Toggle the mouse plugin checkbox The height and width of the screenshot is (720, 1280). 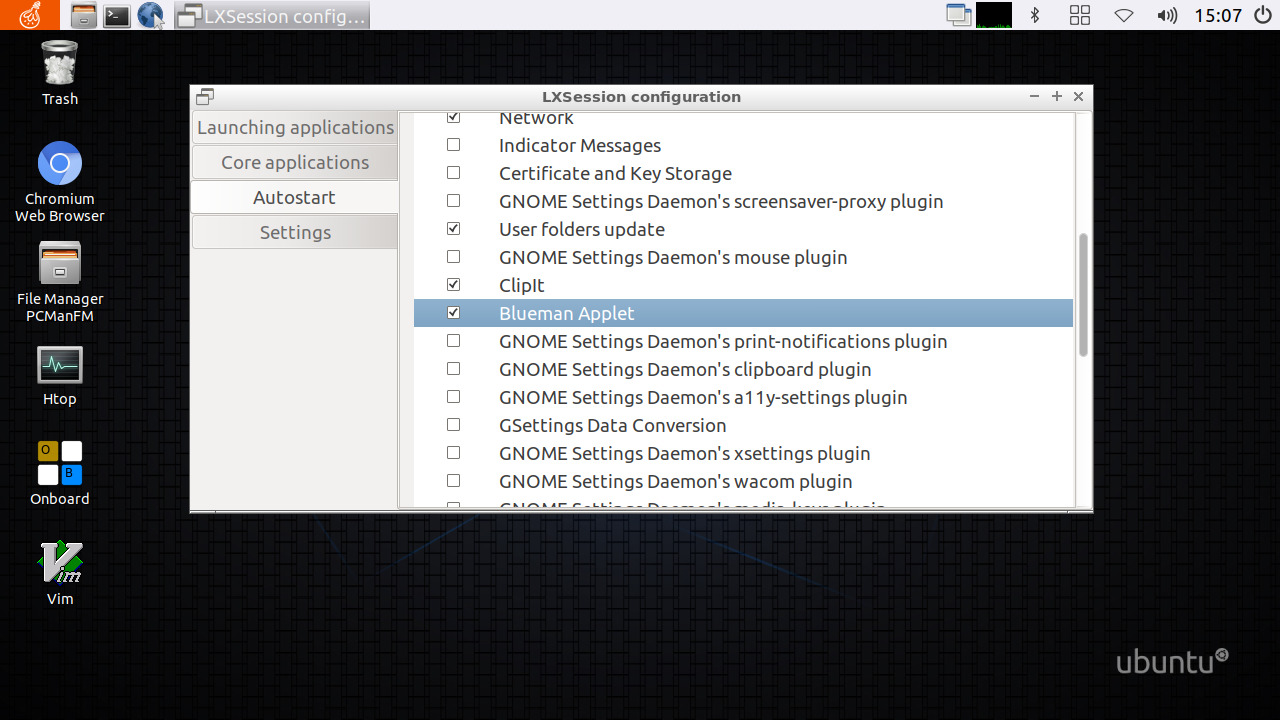click(453, 257)
